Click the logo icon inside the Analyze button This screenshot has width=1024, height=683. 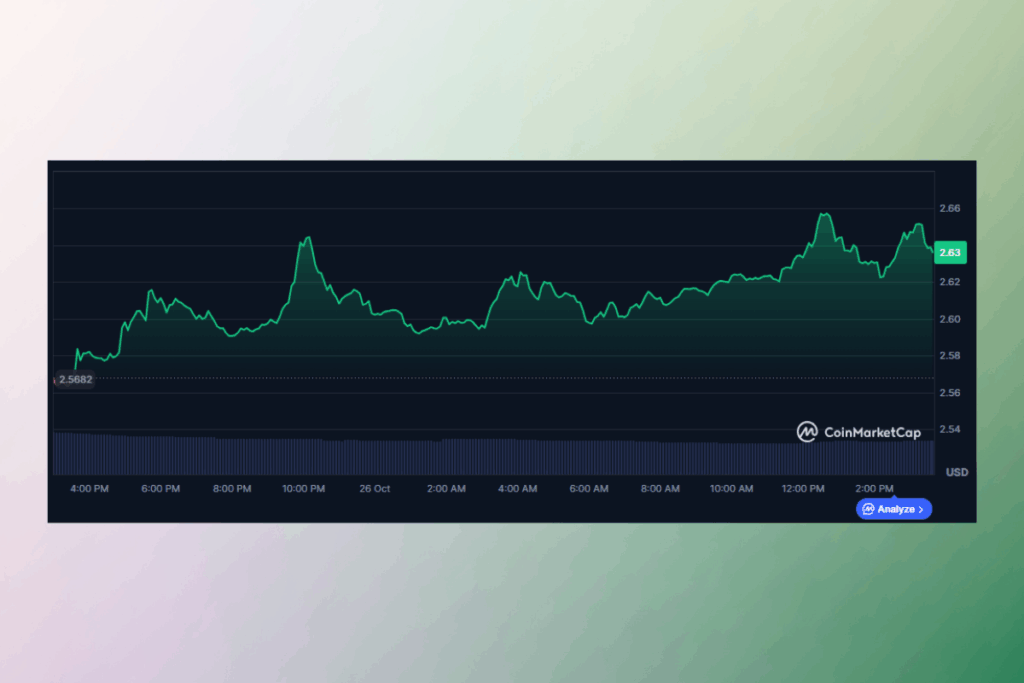(866, 510)
